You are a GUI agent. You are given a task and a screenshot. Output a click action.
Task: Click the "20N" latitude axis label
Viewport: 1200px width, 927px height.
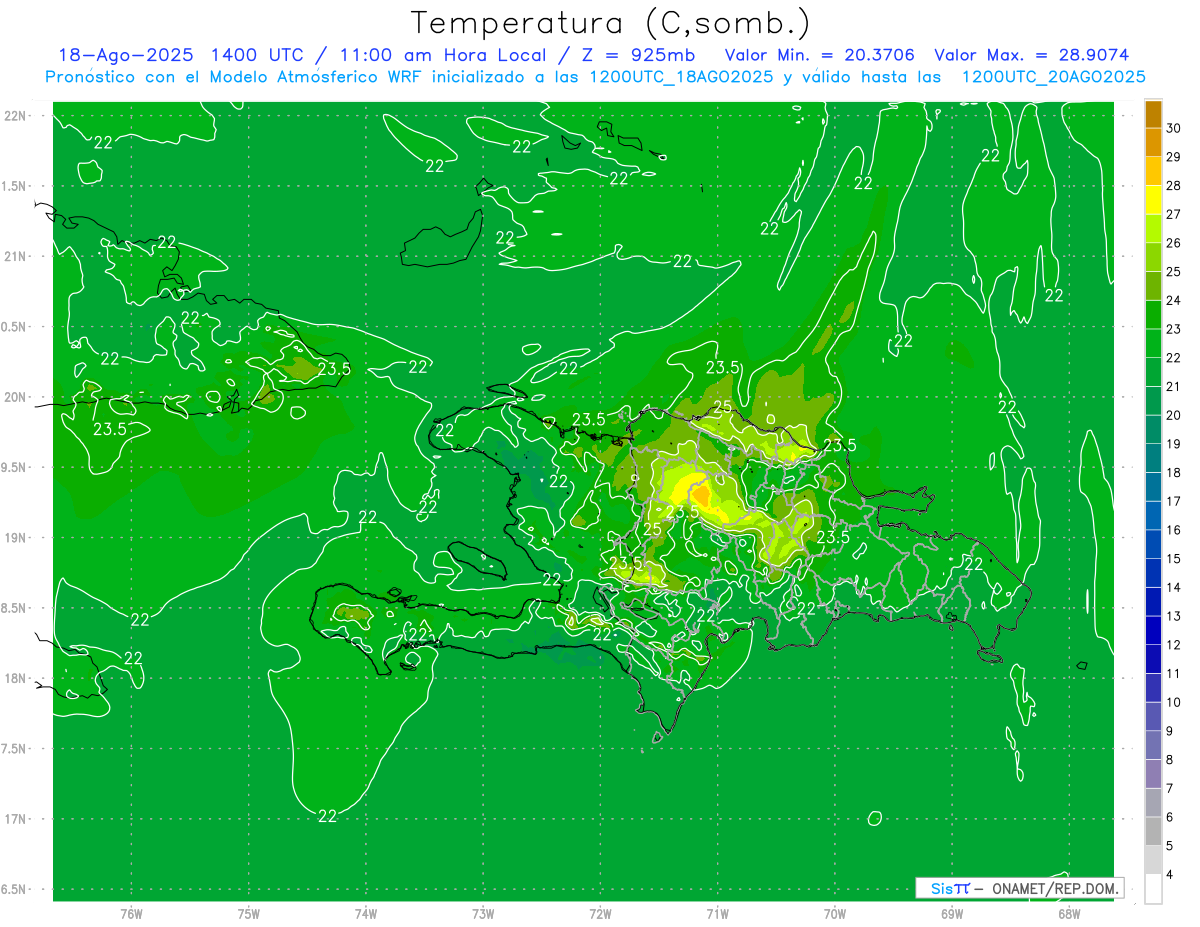[x=16, y=397]
